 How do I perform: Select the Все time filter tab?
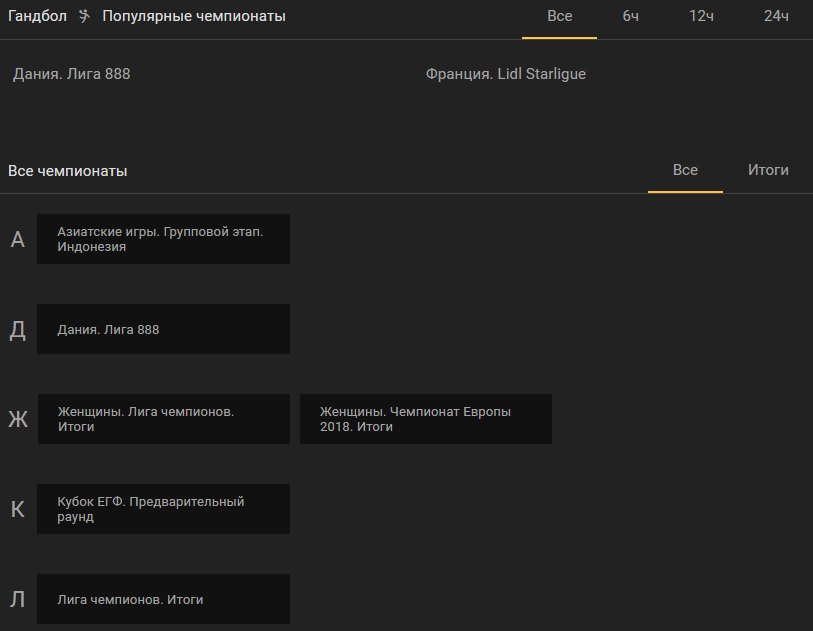pos(559,17)
